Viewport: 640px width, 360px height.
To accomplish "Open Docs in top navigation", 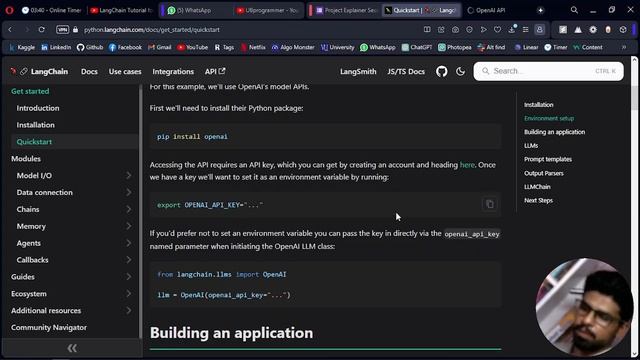I will [x=89, y=71].
